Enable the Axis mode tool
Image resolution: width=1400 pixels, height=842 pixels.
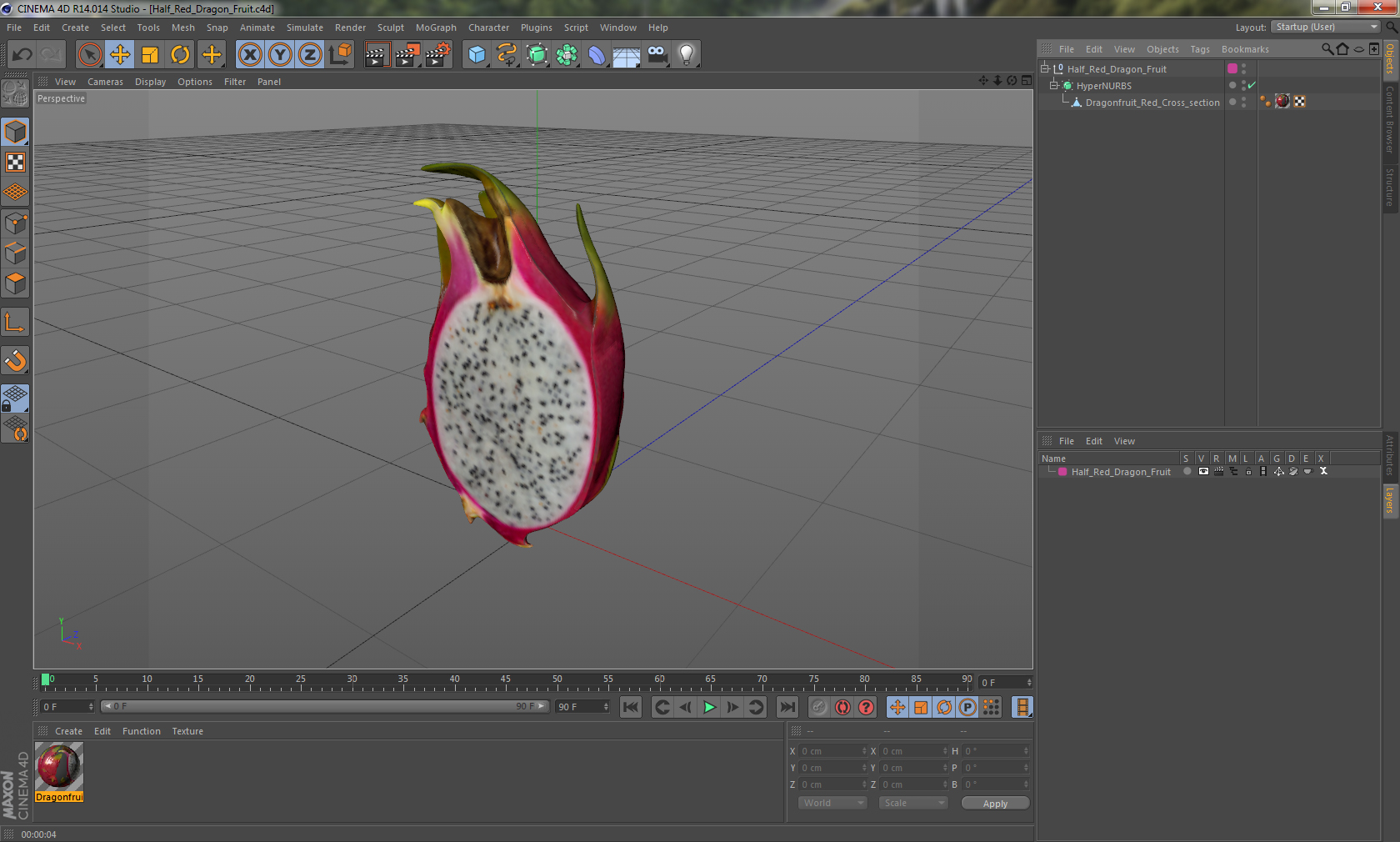click(x=16, y=322)
